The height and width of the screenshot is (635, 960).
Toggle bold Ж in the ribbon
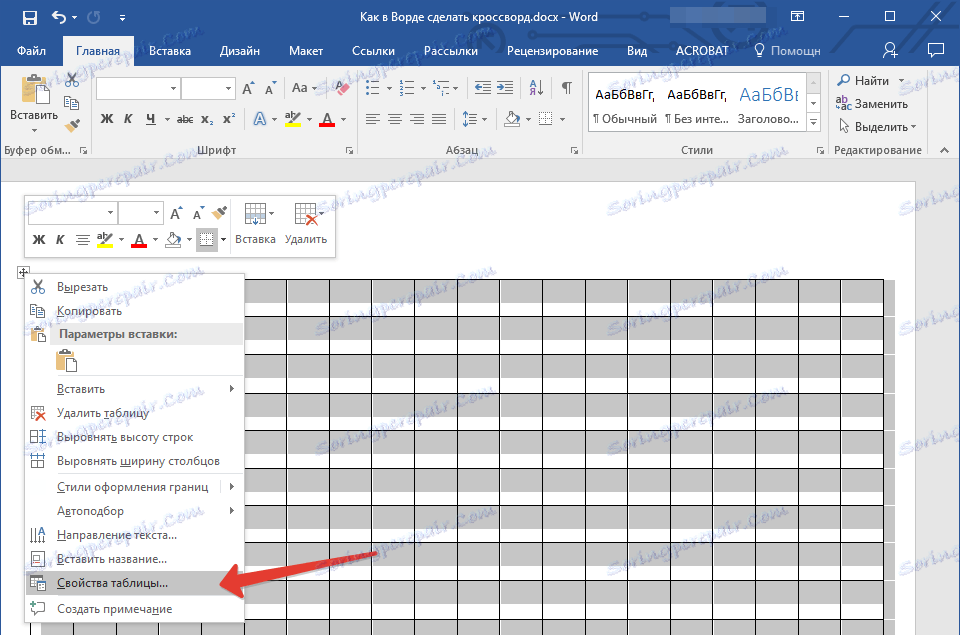(108, 119)
